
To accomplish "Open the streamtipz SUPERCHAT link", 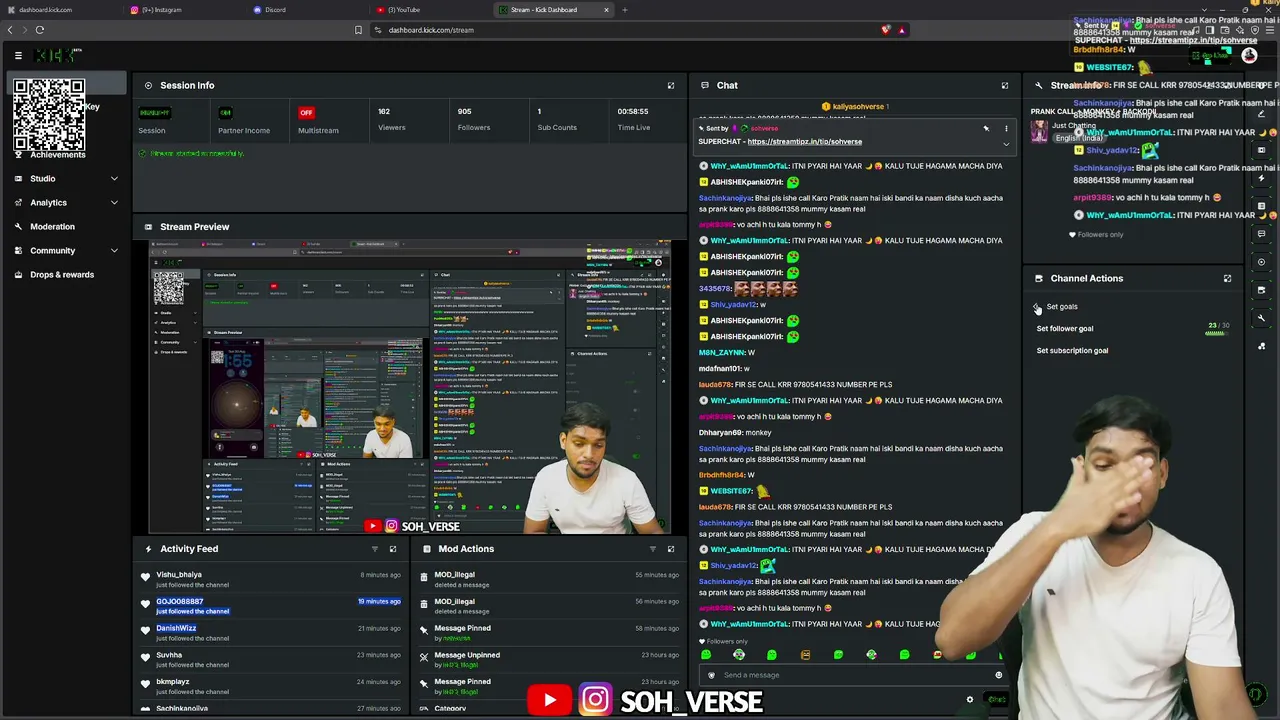I will coord(804,142).
